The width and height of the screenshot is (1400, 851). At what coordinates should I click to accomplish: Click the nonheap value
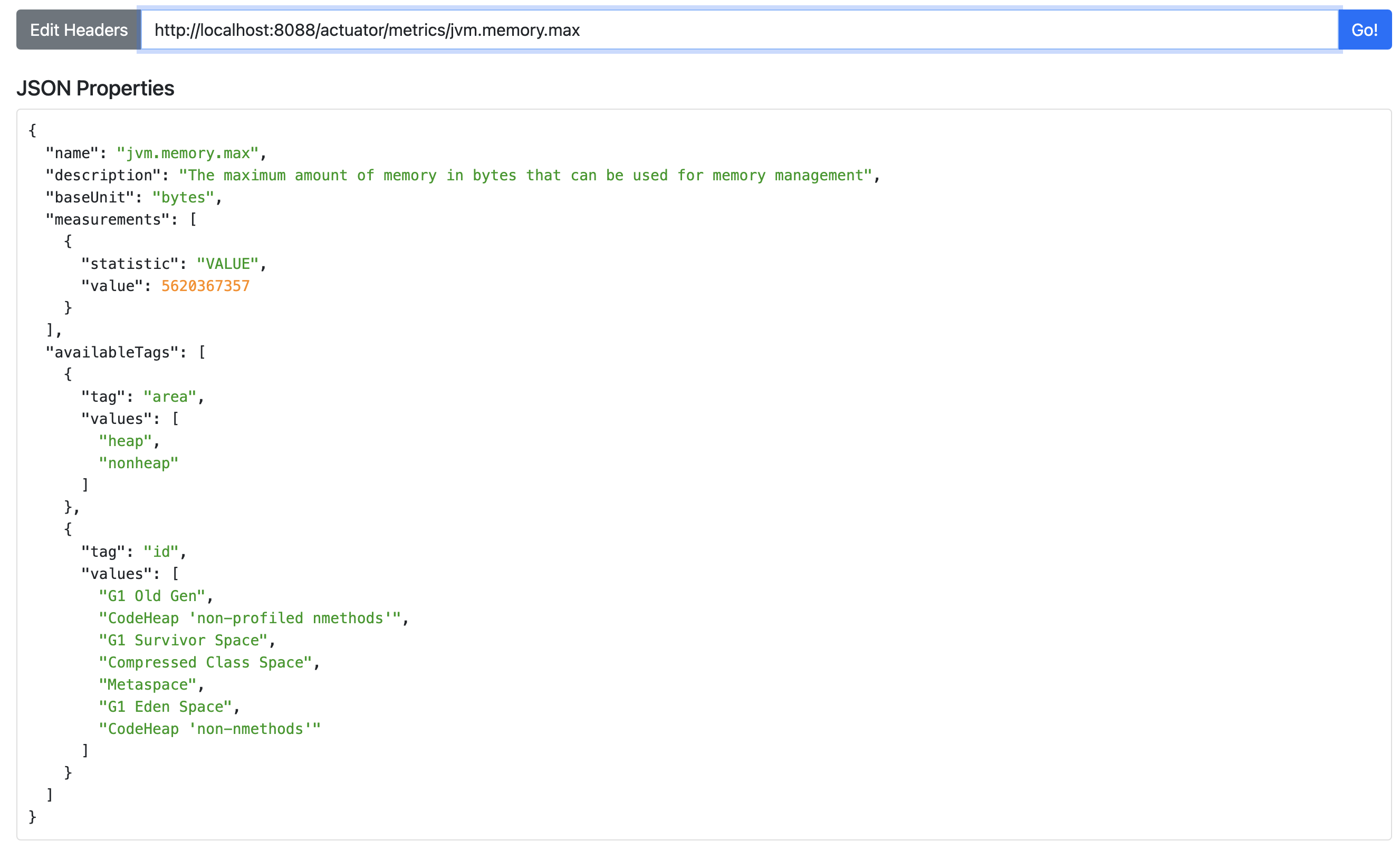pyautogui.click(x=139, y=463)
